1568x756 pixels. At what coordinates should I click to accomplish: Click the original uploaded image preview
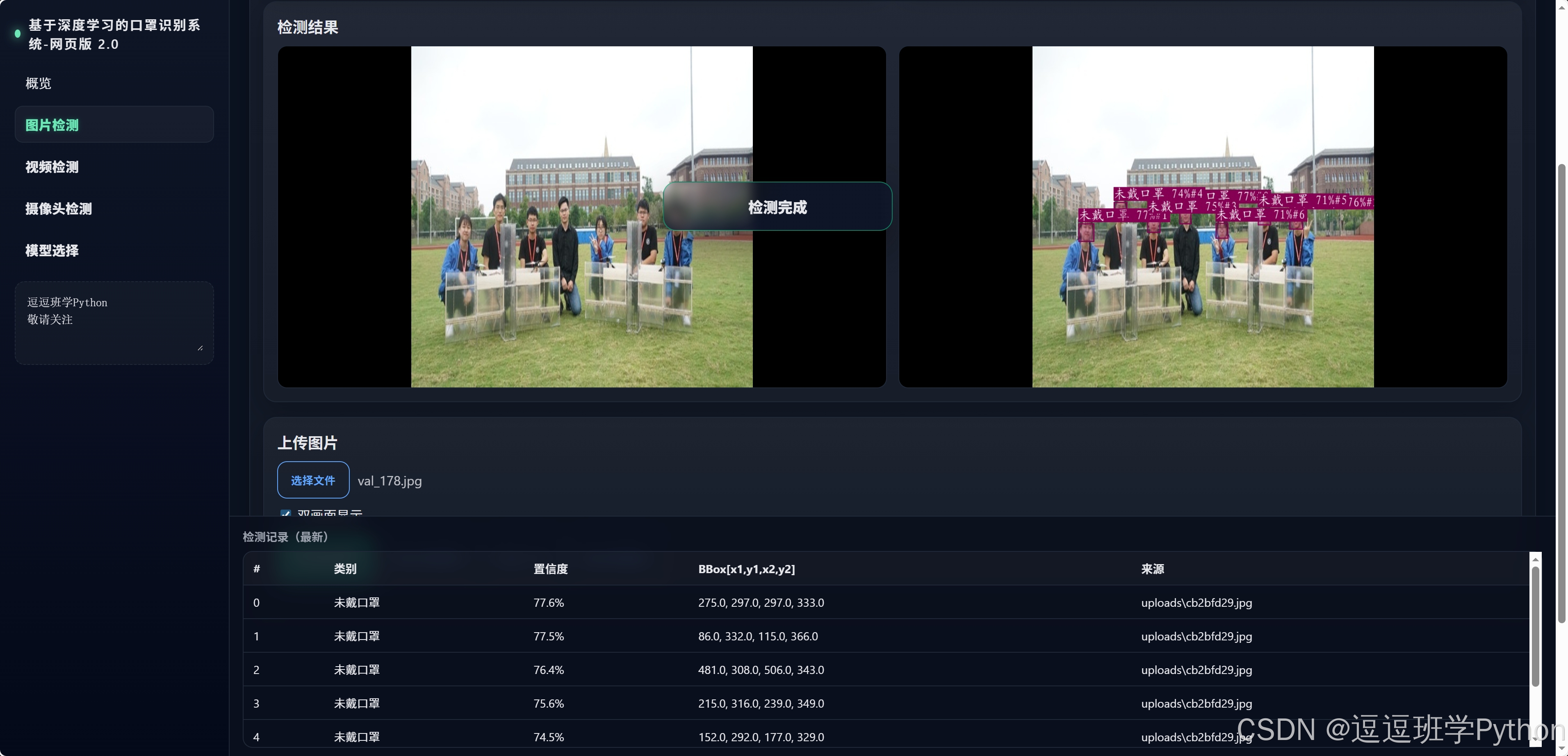click(581, 292)
